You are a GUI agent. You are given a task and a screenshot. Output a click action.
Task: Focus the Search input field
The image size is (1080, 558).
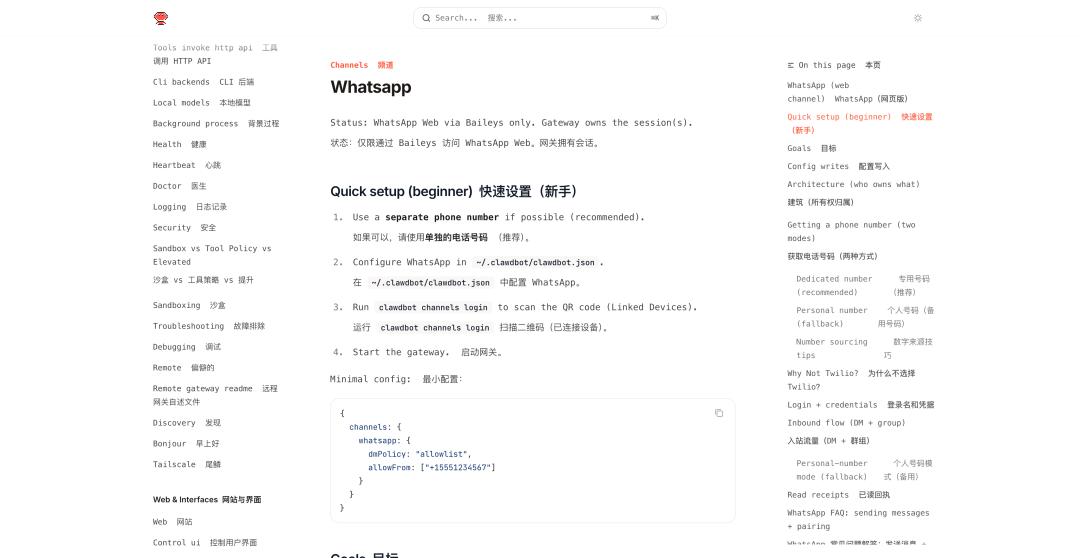pyautogui.click(x=540, y=18)
